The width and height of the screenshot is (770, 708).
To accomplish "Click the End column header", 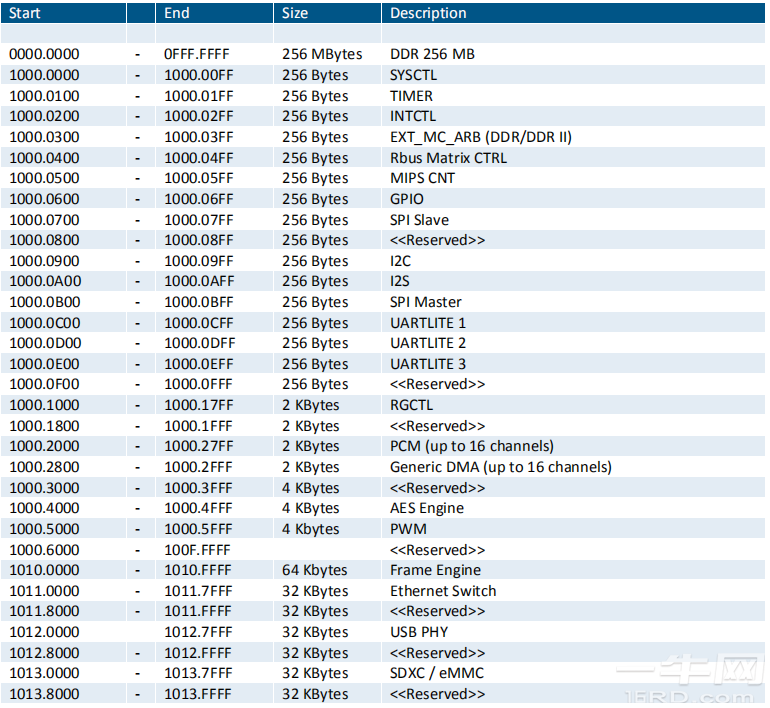I will point(178,13).
